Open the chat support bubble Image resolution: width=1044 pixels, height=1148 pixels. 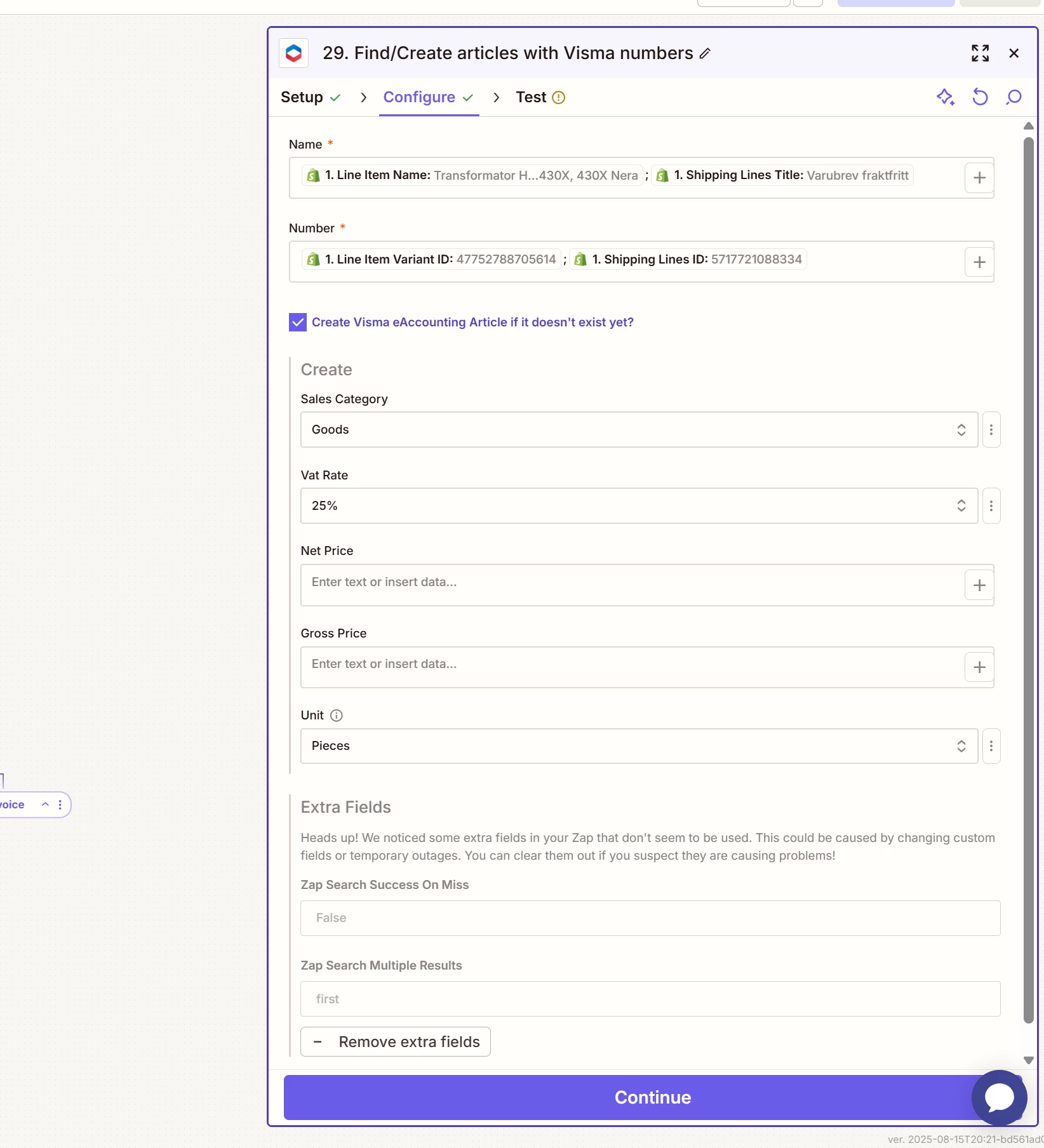pyautogui.click(x=1000, y=1098)
